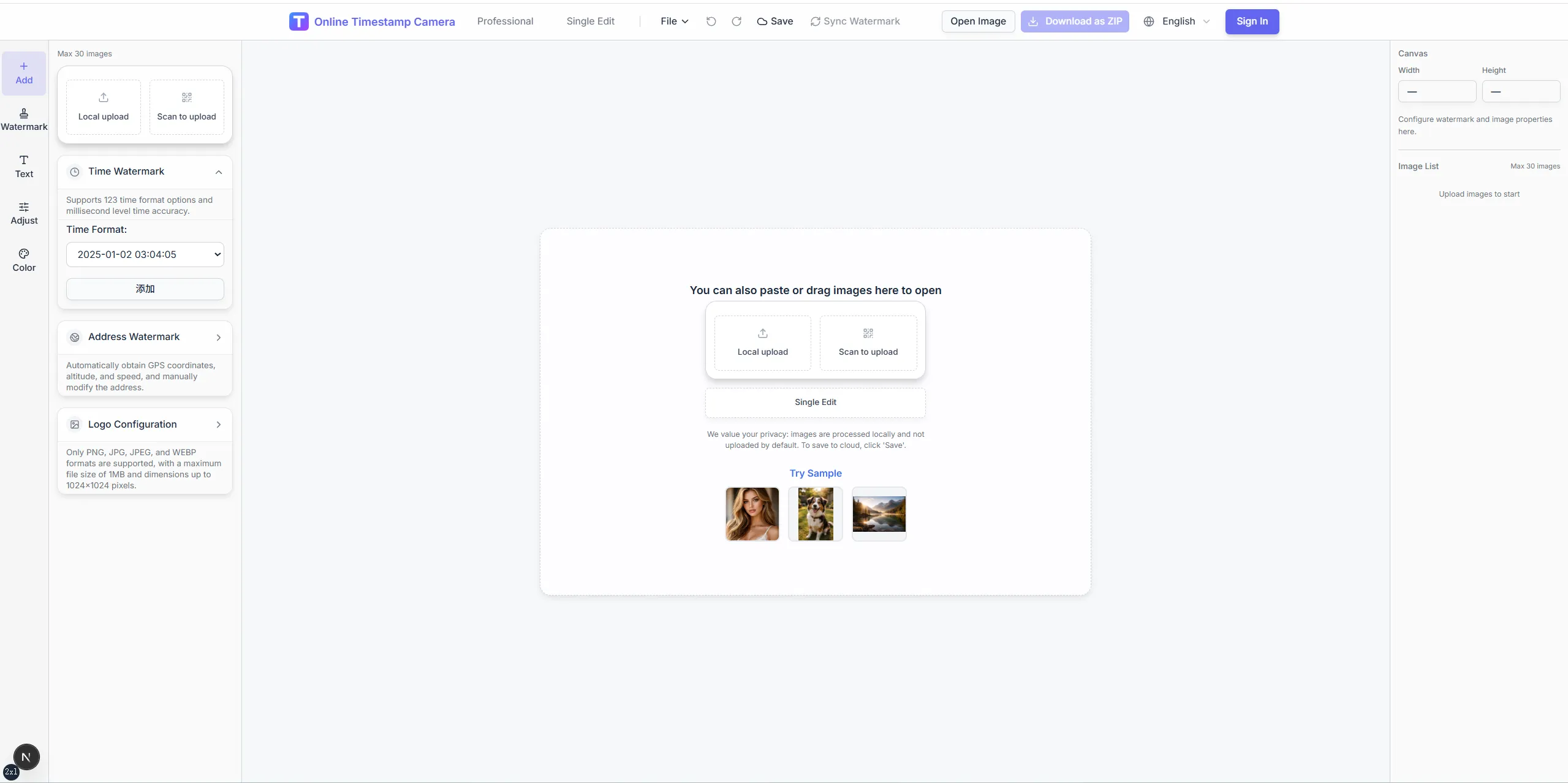Open the English language selector

[1177, 21]
